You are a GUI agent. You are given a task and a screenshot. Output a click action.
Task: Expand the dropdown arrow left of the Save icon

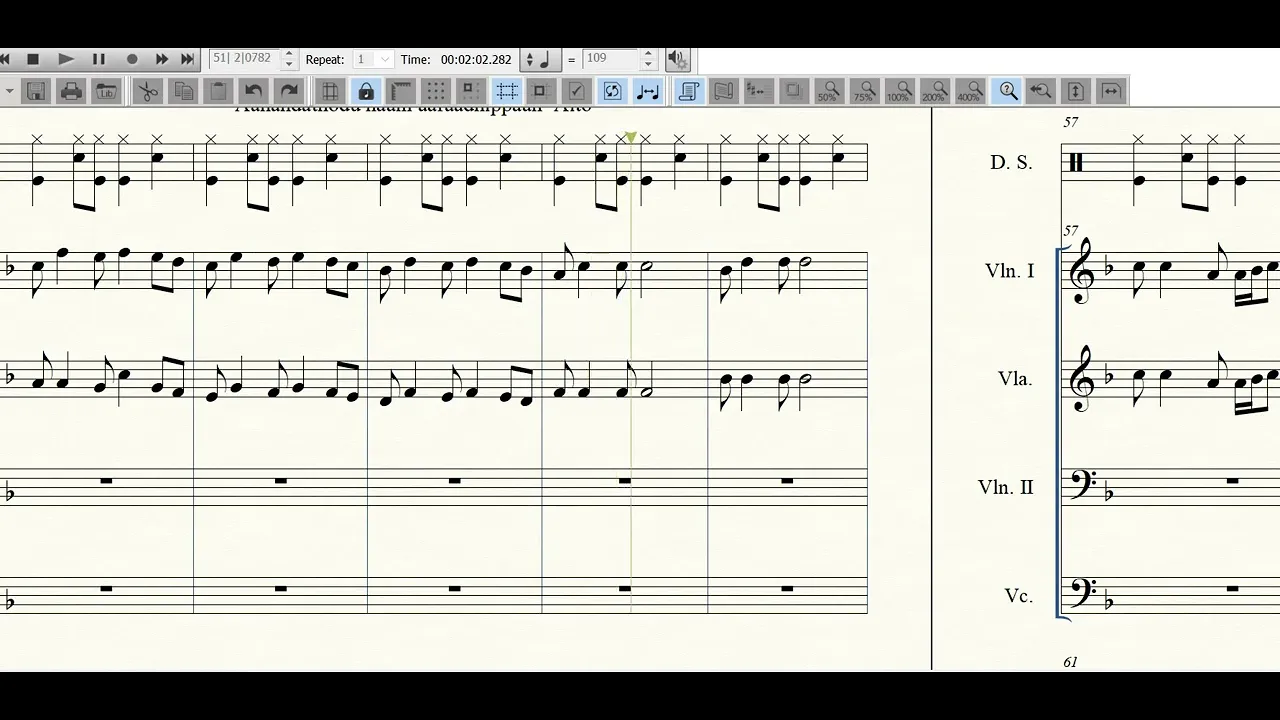(9, 91)
